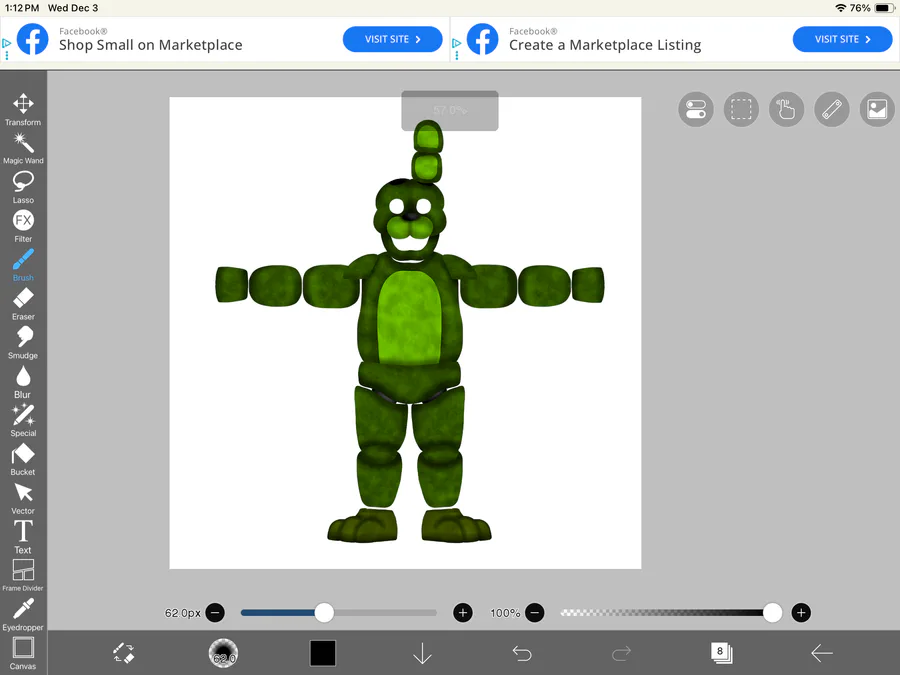This screenshot has width=900, height=675.
Task: Redo the last undone action
Action: 622,653
